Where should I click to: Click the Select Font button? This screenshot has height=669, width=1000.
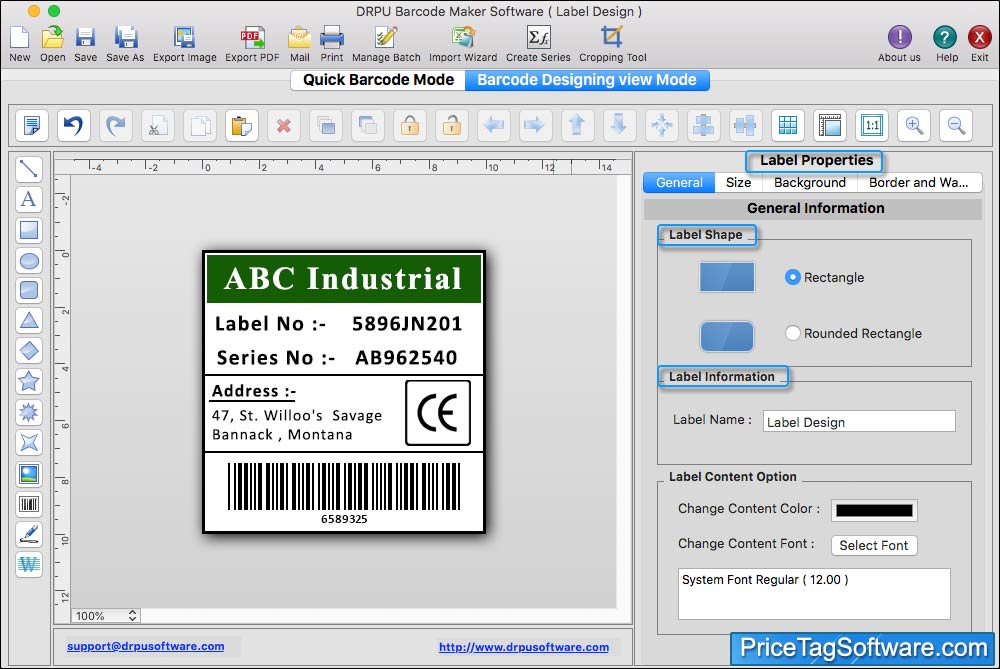click(x=874, y=545)
